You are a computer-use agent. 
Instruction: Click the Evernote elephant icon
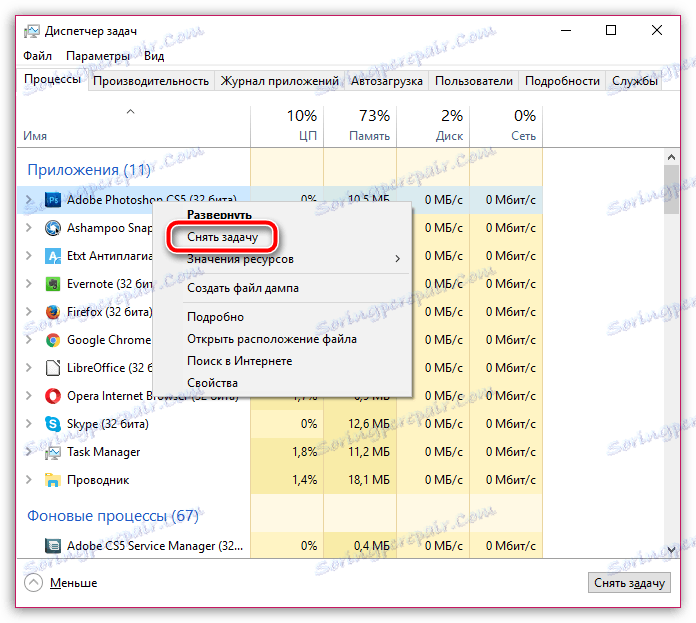[x=53, y=284]
